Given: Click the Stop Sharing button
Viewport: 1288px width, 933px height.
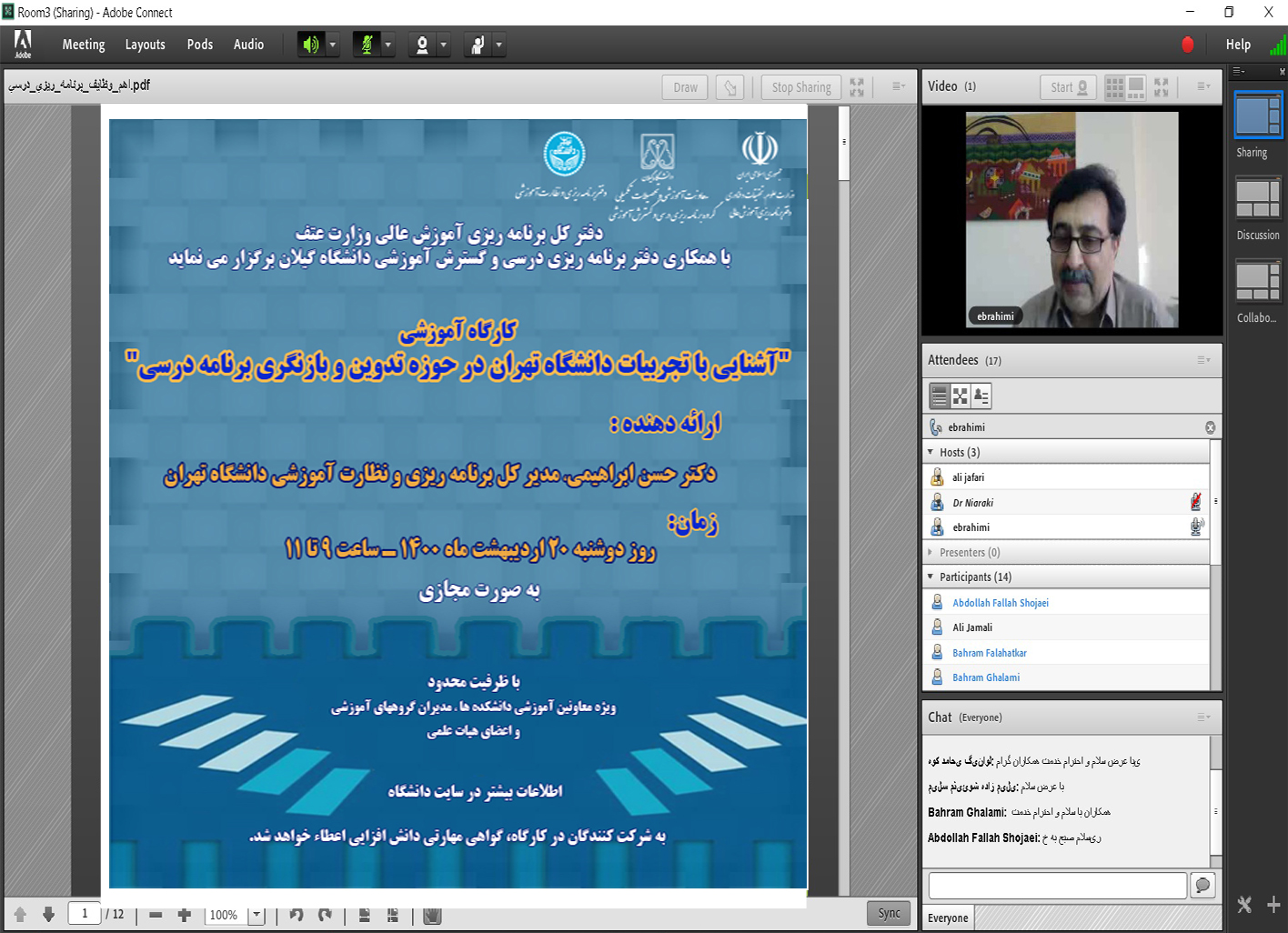Looking at the screenshot, I should (800, 87).
